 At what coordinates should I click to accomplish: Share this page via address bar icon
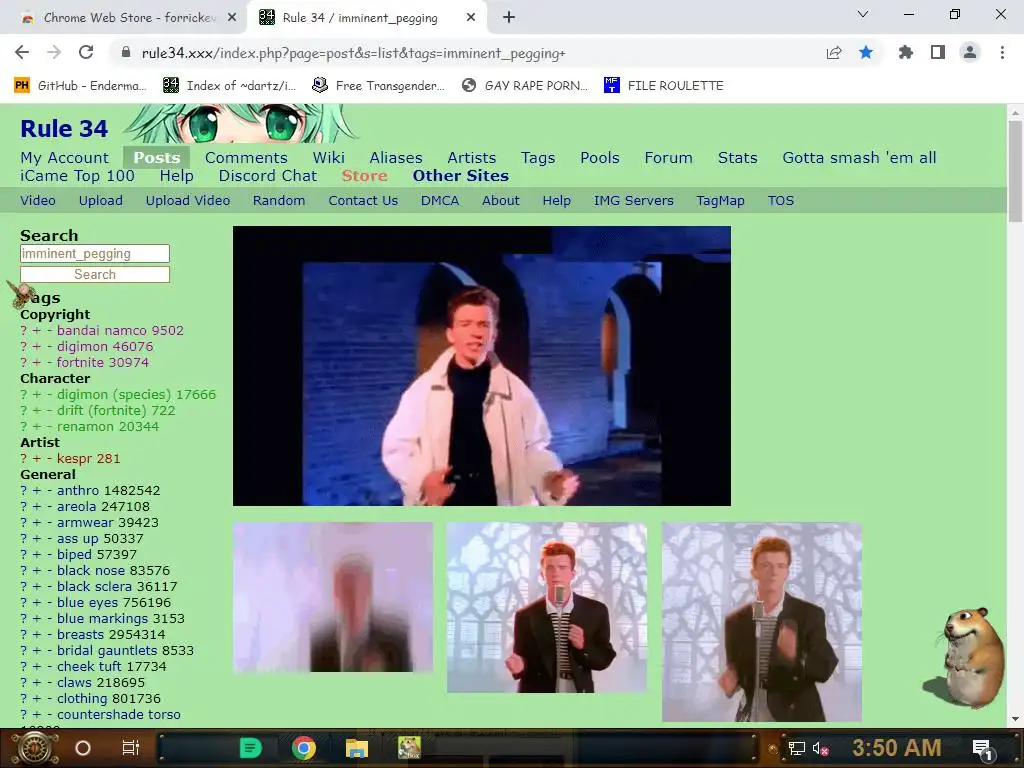(833, 53)
